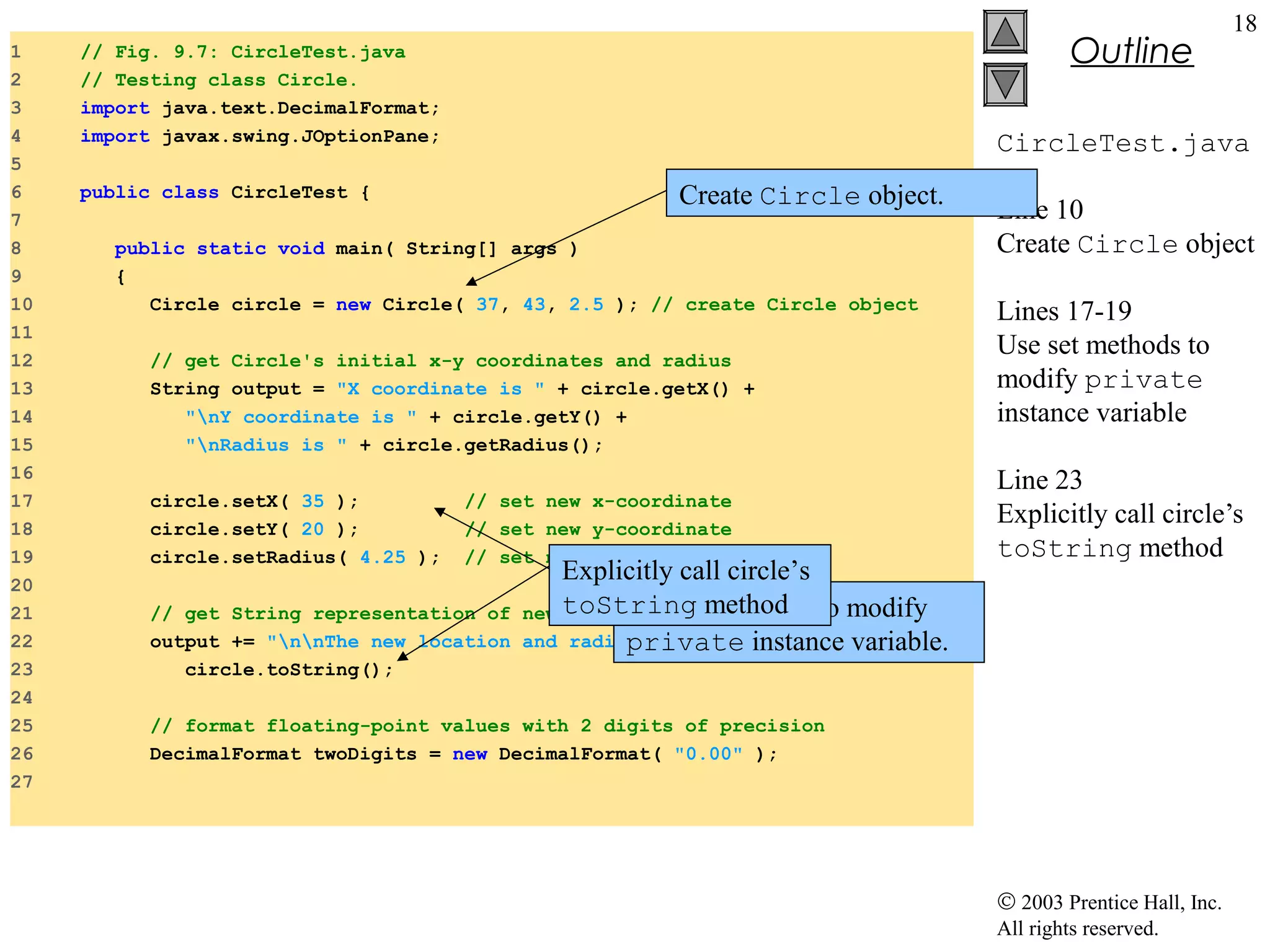
Task: Click the circle.toString() call on line 23
Action: pyautogui.click(x=288, y=670)
